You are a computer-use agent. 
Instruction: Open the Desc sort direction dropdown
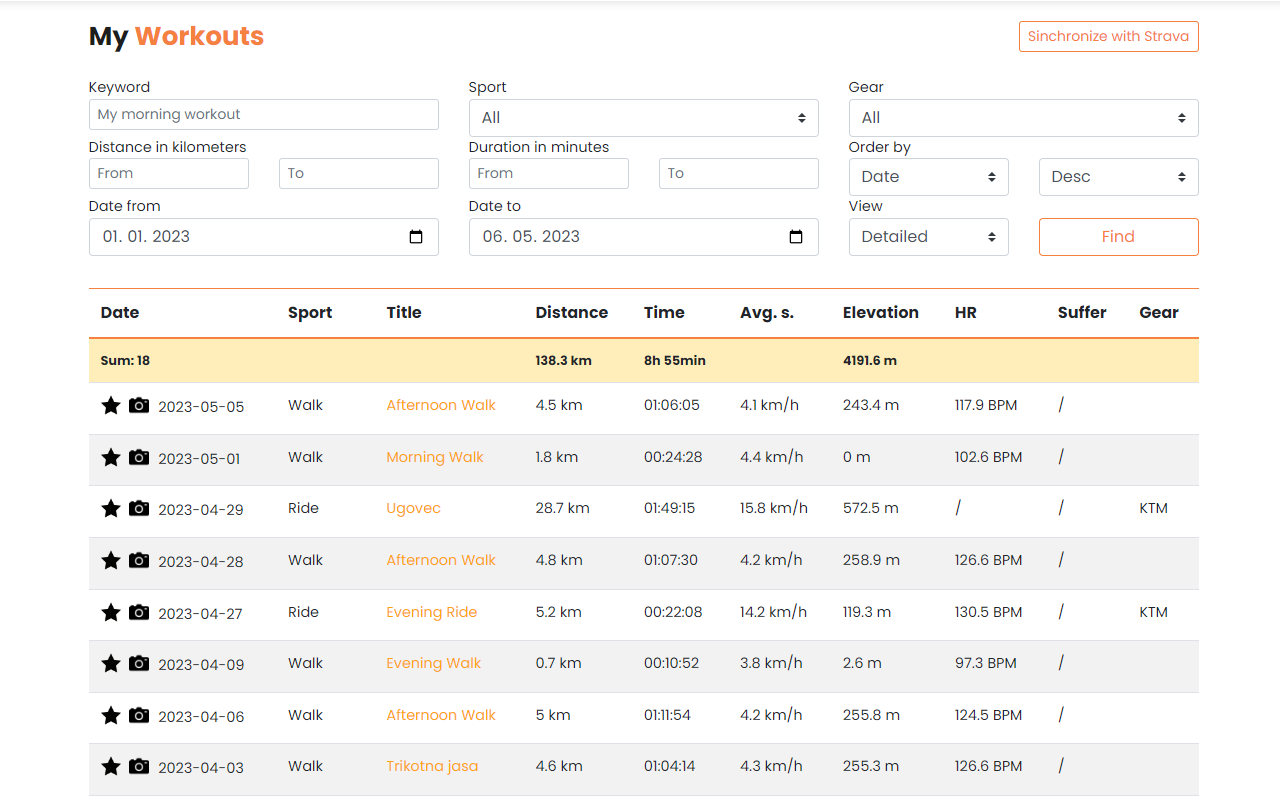[1118, 177]
